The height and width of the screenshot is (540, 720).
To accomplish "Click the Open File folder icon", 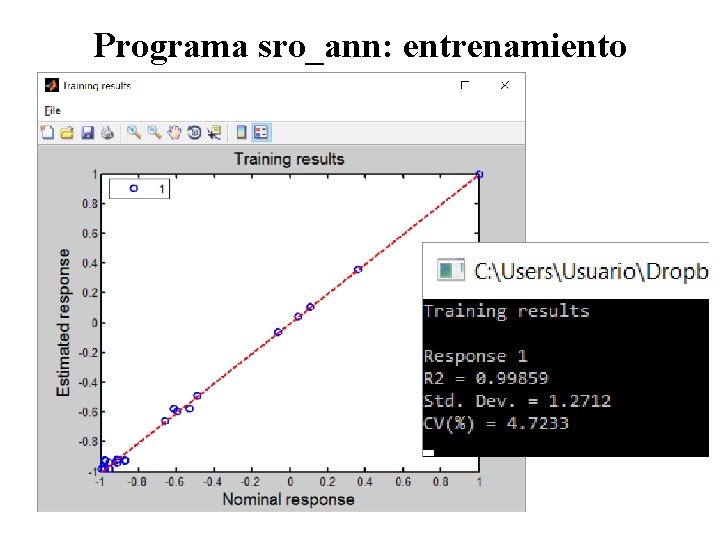I will click(67, 133).
